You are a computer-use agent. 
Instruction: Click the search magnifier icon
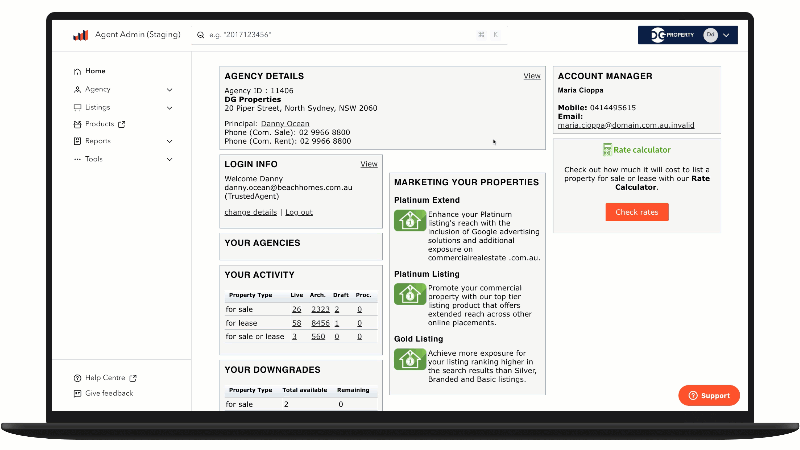(x=201, y=35)
